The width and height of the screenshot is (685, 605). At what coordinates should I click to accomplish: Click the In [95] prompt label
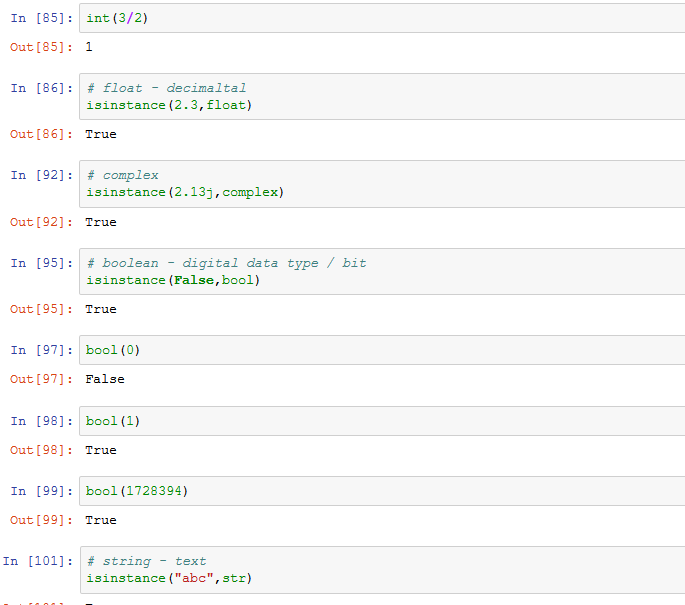(42, 263)
